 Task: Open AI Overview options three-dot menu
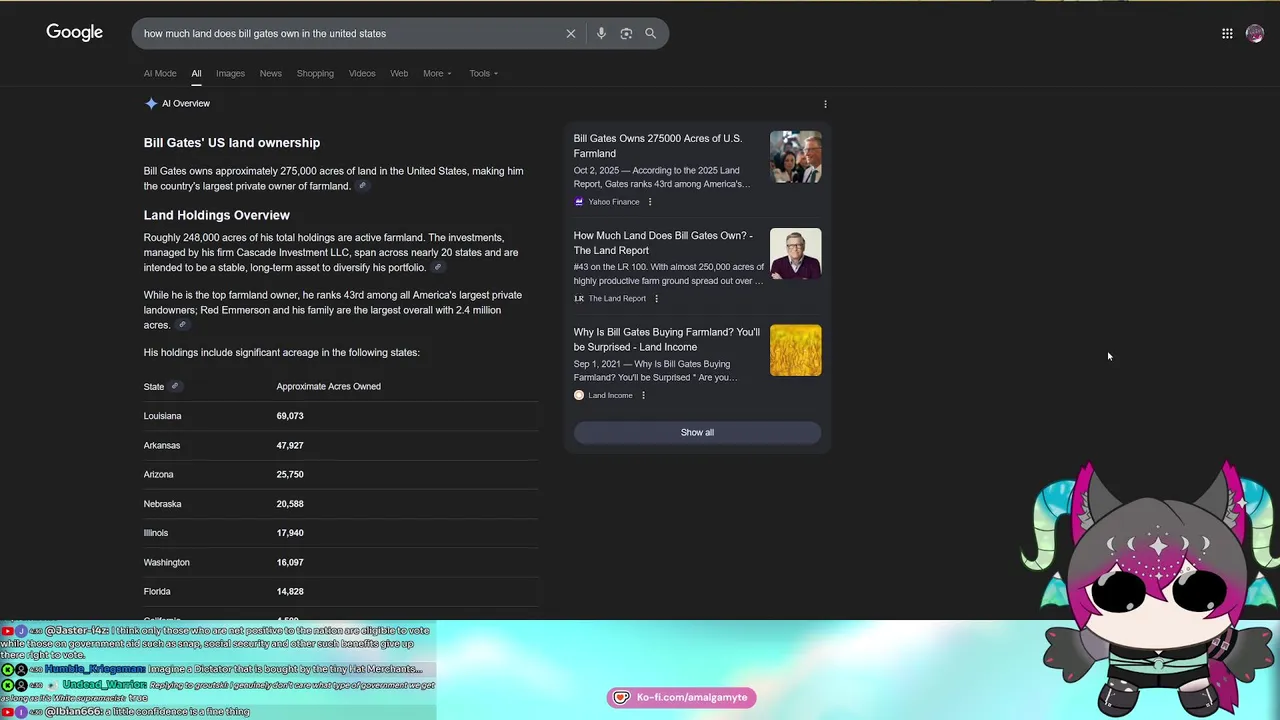[x=825, y=104]
